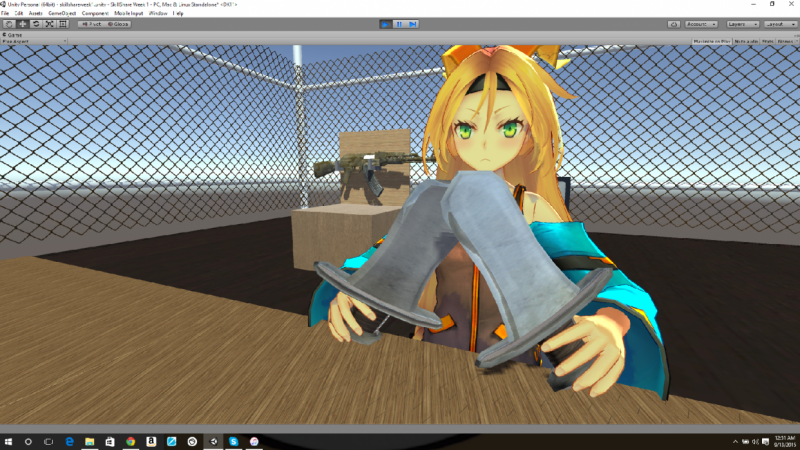Screen dimensions: 800x450
Task: Select the Rect transform tool
Action: pyautogui.click(x=63, y=24)
